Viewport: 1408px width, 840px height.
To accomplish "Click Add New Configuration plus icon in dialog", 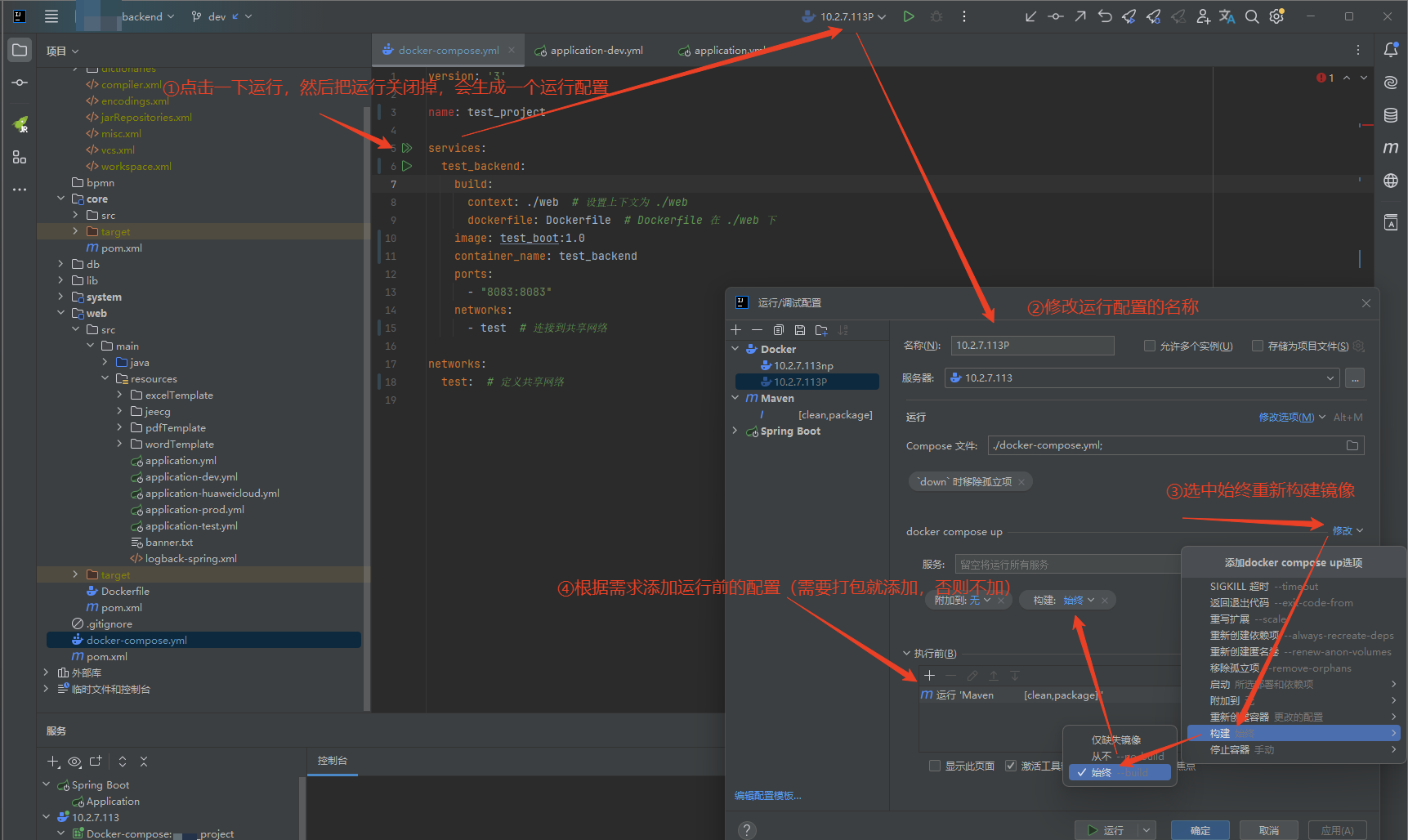I will (x=736, y=330).
